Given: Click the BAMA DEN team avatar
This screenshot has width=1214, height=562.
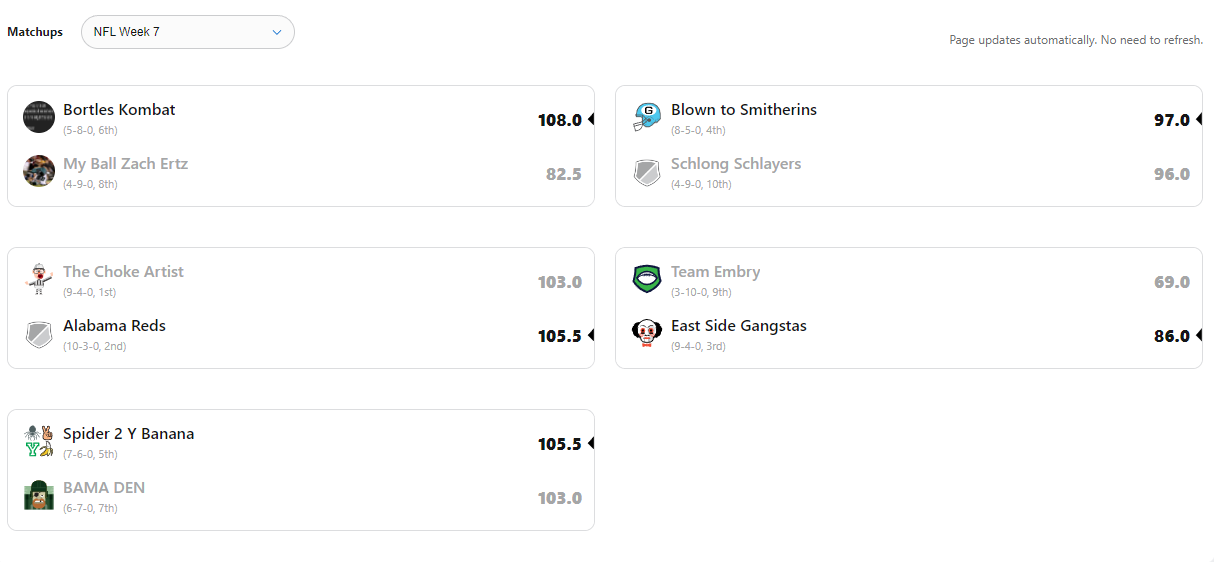Looking at the screenshot, I should [x=39, y=495].
